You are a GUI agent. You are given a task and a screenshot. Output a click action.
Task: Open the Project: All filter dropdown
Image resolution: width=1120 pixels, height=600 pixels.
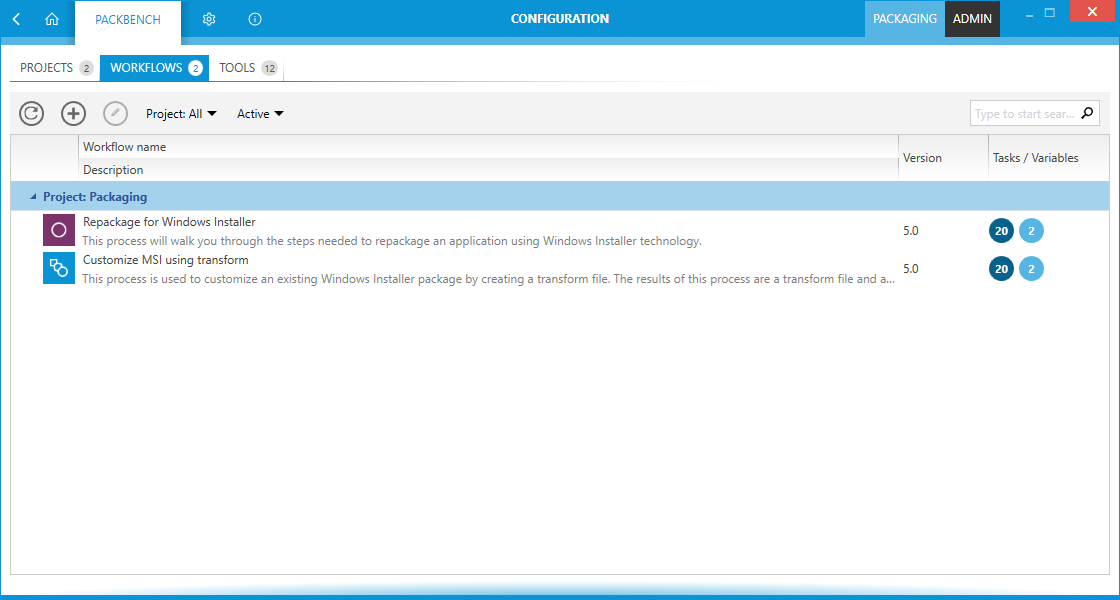pyautogui.click(x=181, y=113)
